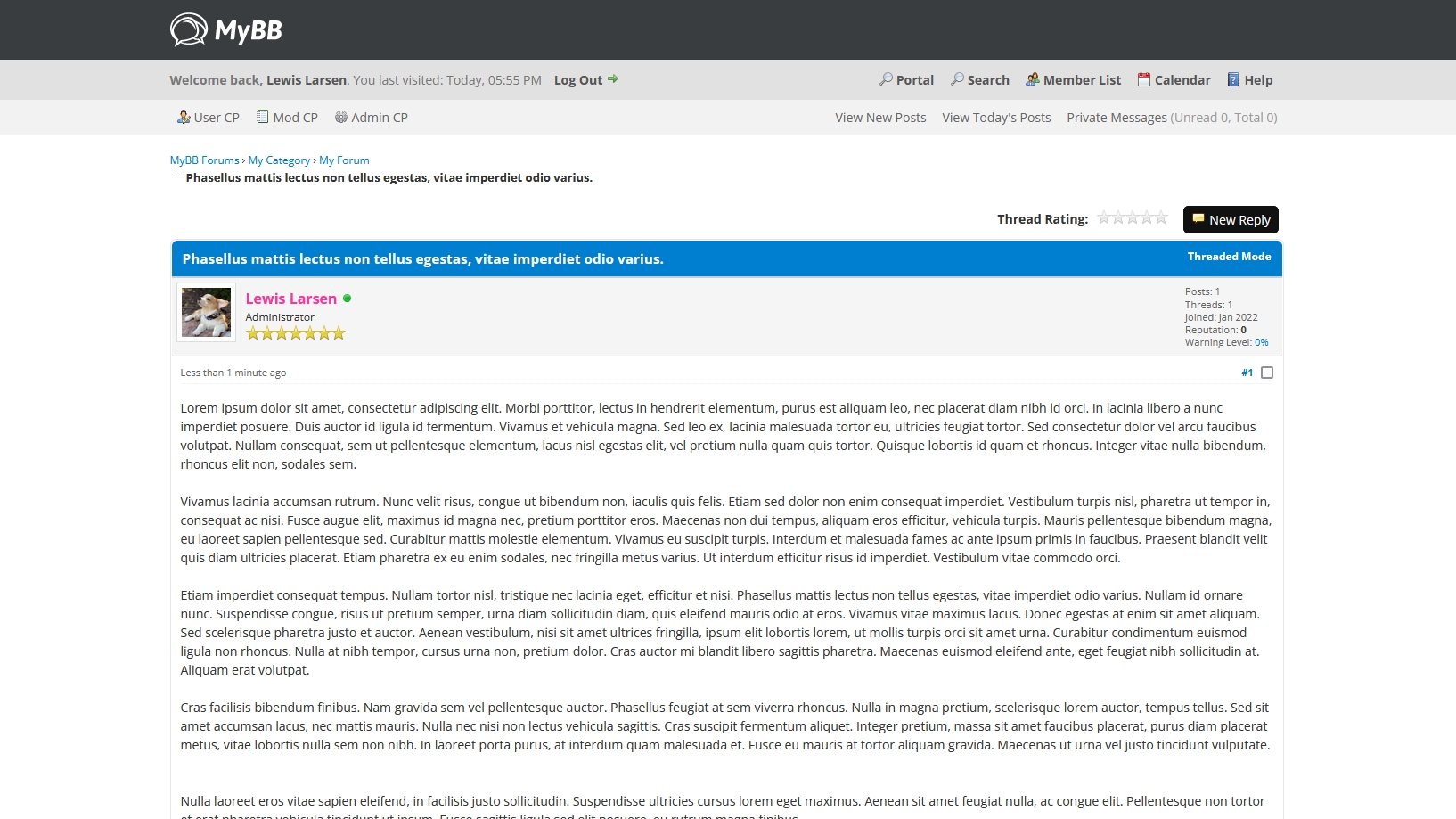Open Private Messages
1456x819 pixels.
[x=1117, y=117]
